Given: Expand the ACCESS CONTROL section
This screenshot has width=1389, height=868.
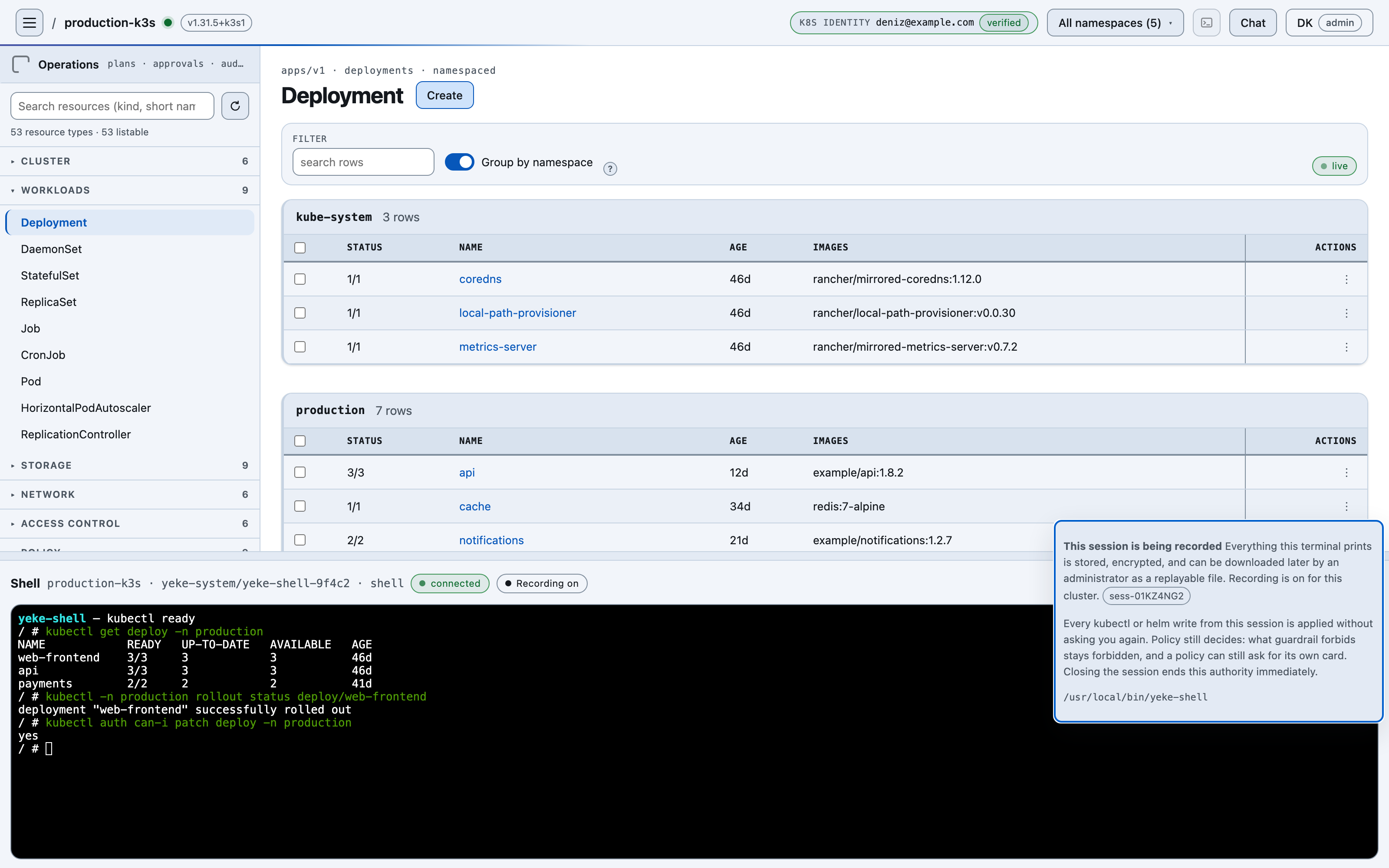Looking at the screenshot, I should 130,523.
